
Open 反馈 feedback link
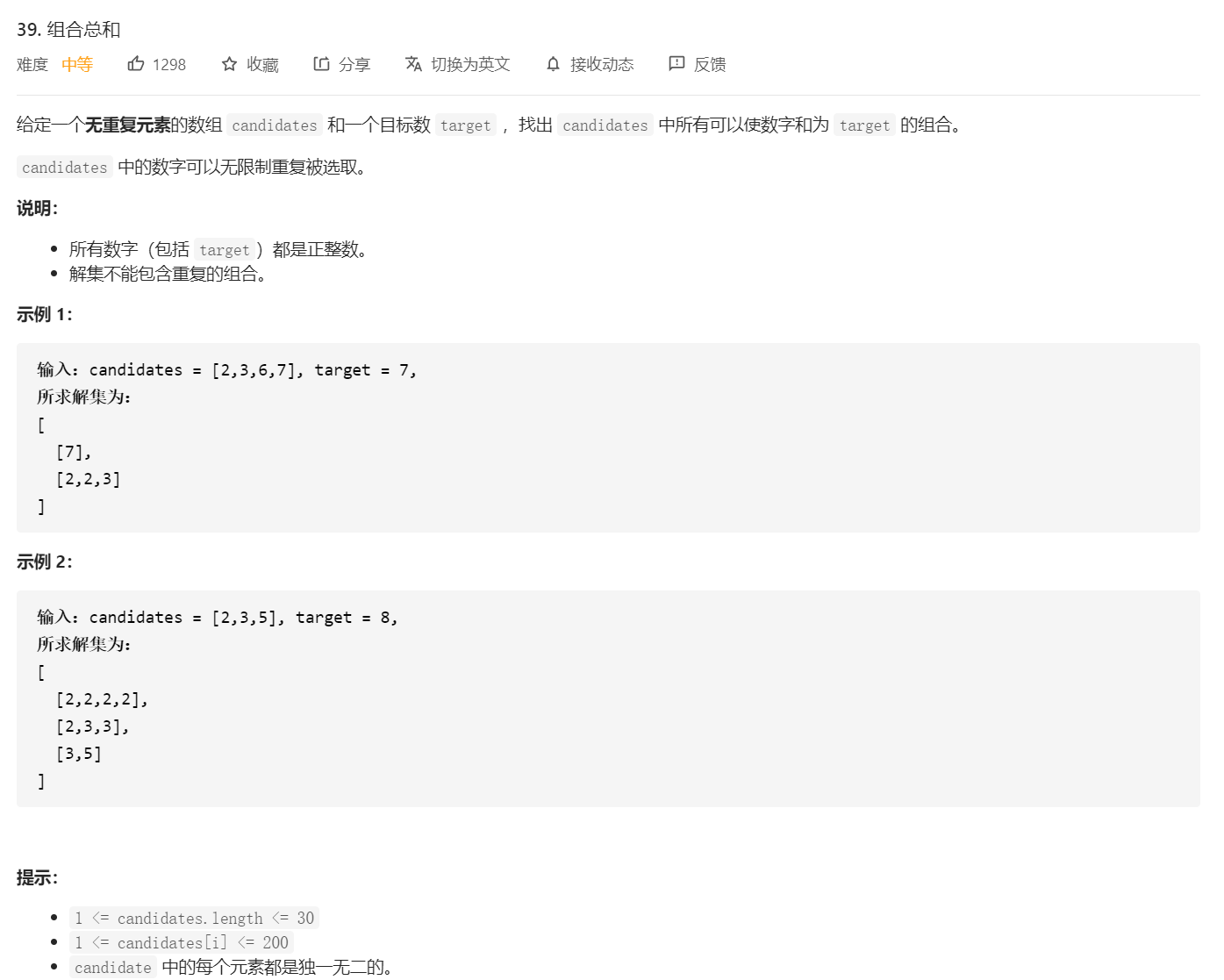(x=710, y=65)
